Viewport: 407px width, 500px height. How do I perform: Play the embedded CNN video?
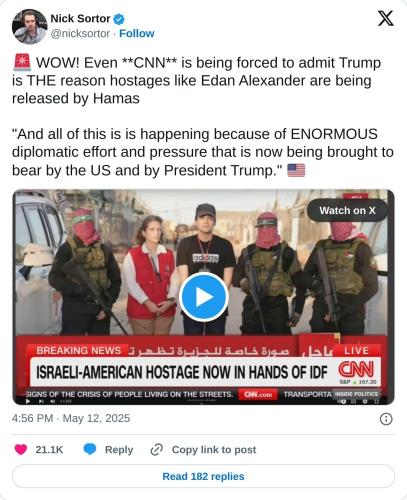click(204, 297)
